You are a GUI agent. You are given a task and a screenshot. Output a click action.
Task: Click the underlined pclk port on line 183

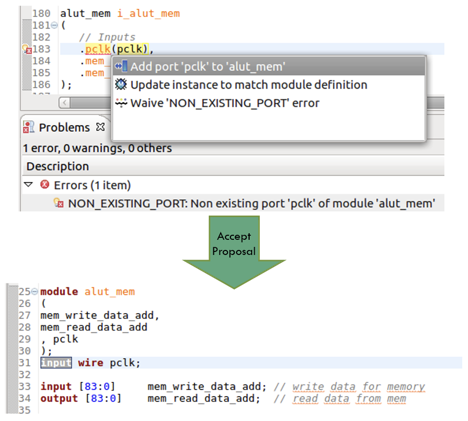[x=98, y=49]
